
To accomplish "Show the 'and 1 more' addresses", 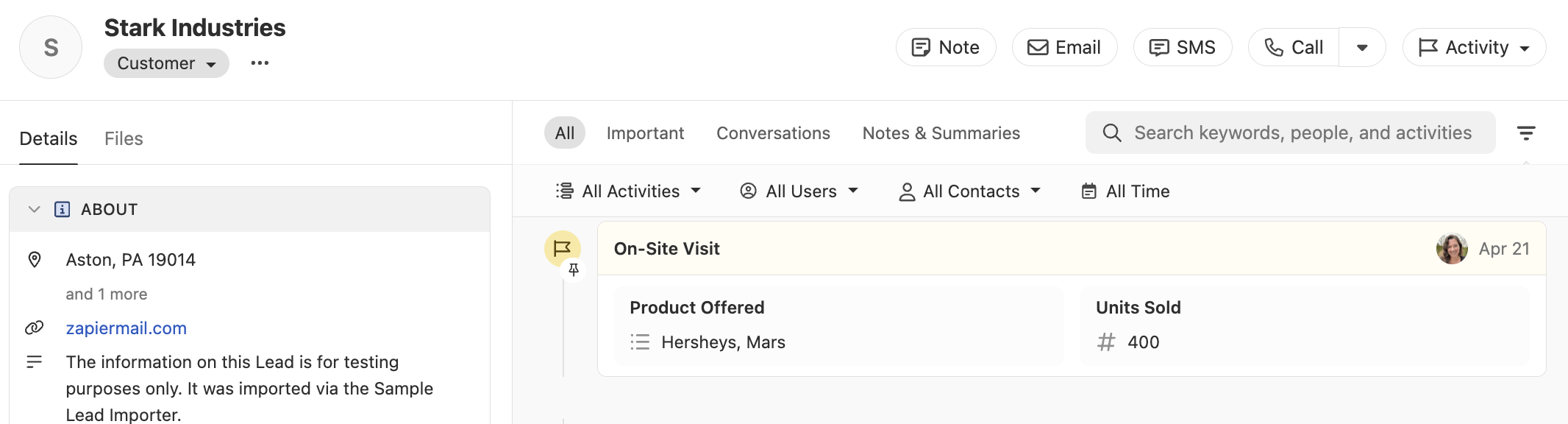I will pyautogui.click(x=107, y=294).
